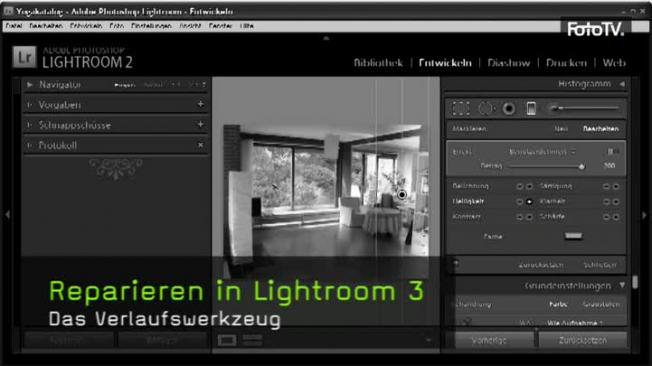Decrease Schärfe with minus button
652x366 pixels.
coord(606,217)
